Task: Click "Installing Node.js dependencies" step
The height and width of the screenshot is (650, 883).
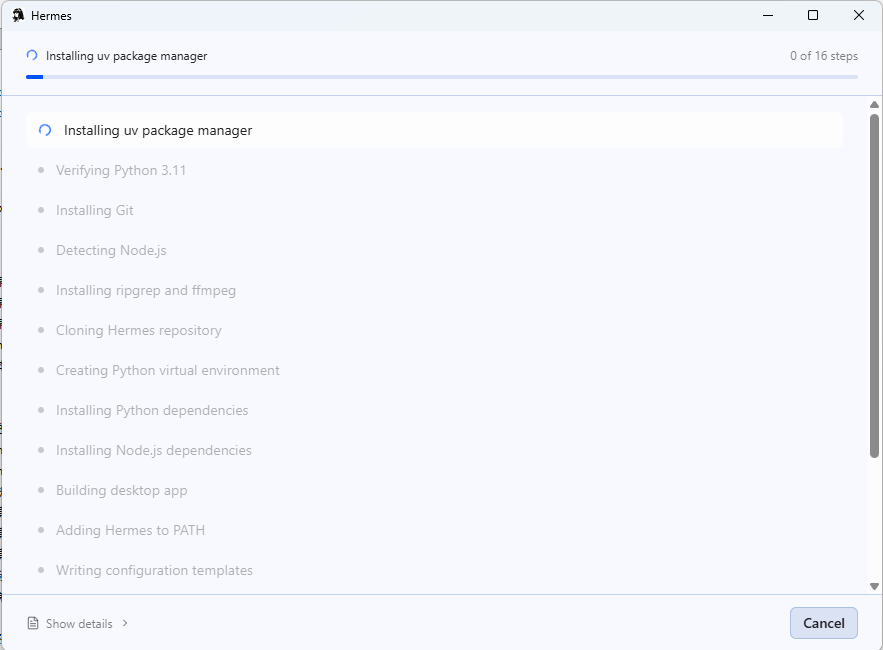Action: (154, 450)
